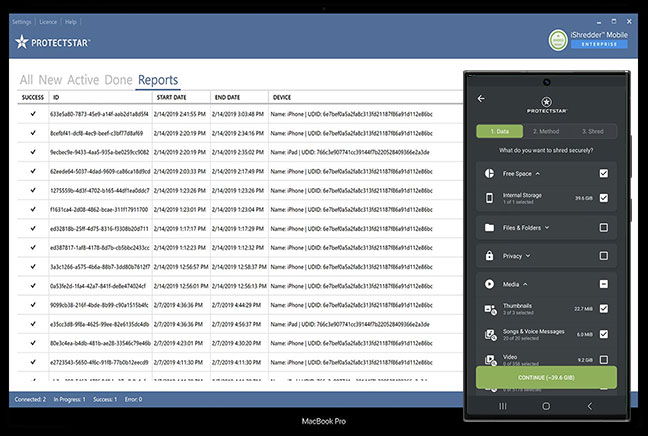Click the Free Space pie chart icon

coord(490,173)
